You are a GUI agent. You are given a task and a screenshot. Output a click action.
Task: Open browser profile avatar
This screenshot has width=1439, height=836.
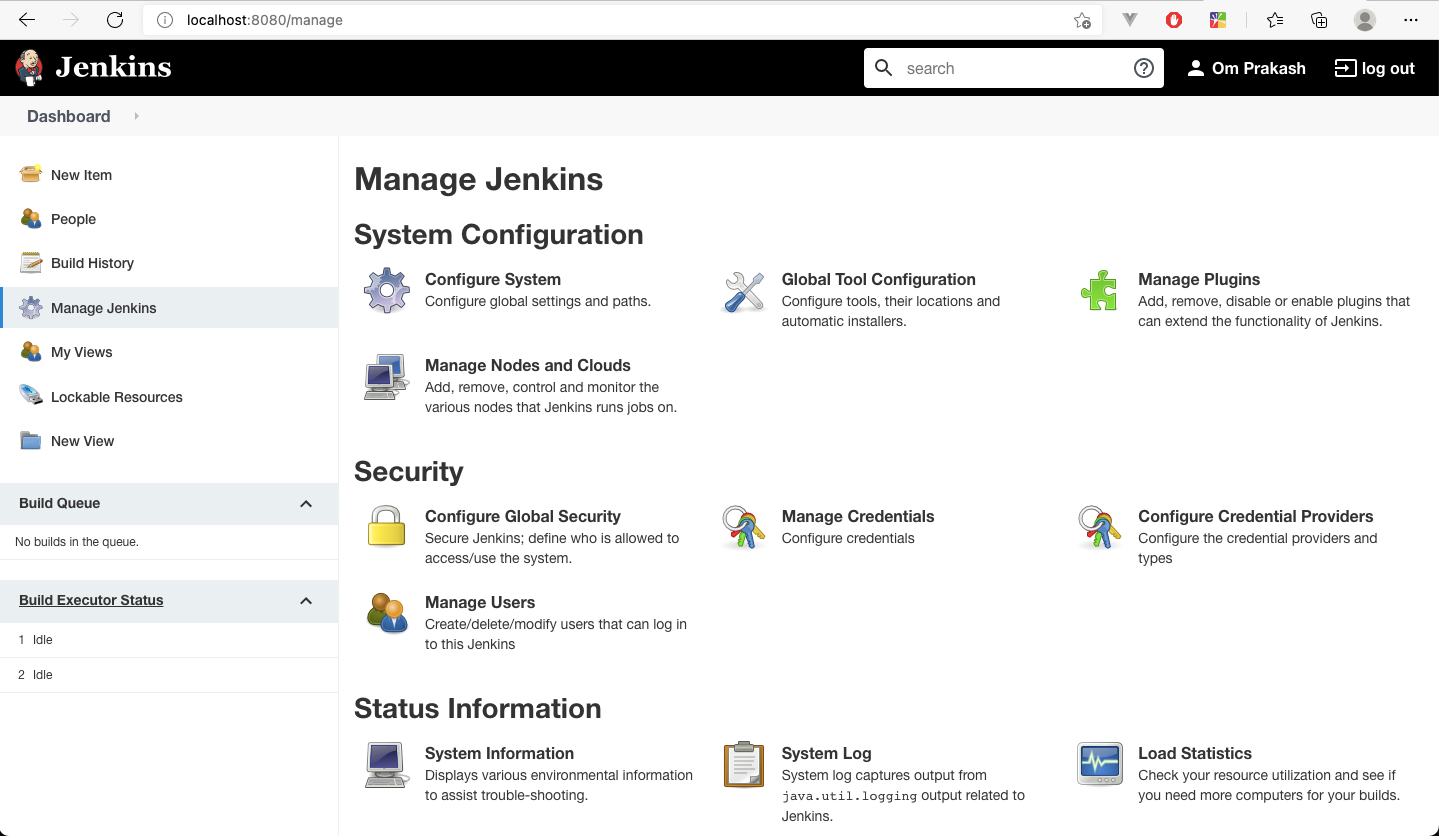tap(1365, 20)
